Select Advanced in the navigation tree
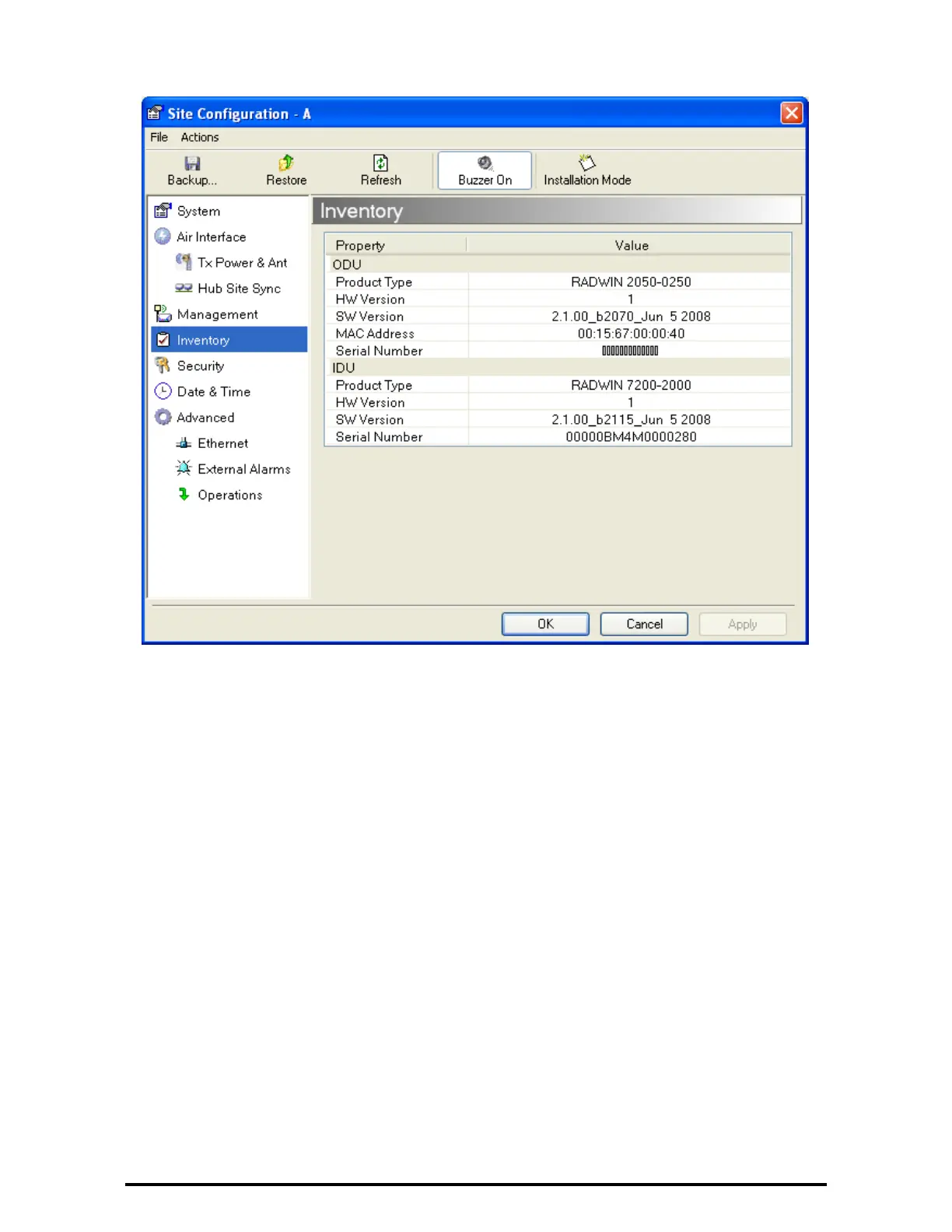952x1232 pixels. coord(205,418)
